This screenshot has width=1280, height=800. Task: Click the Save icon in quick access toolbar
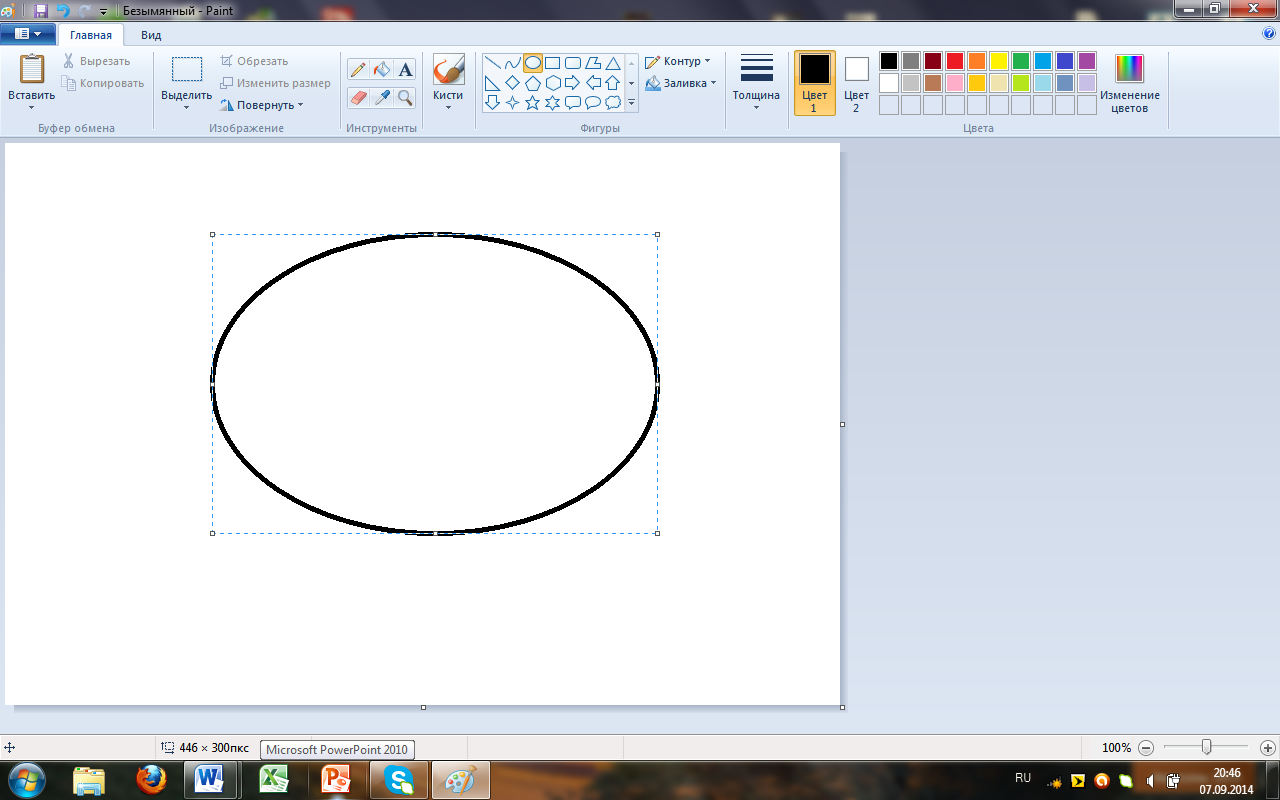point(41,10)
